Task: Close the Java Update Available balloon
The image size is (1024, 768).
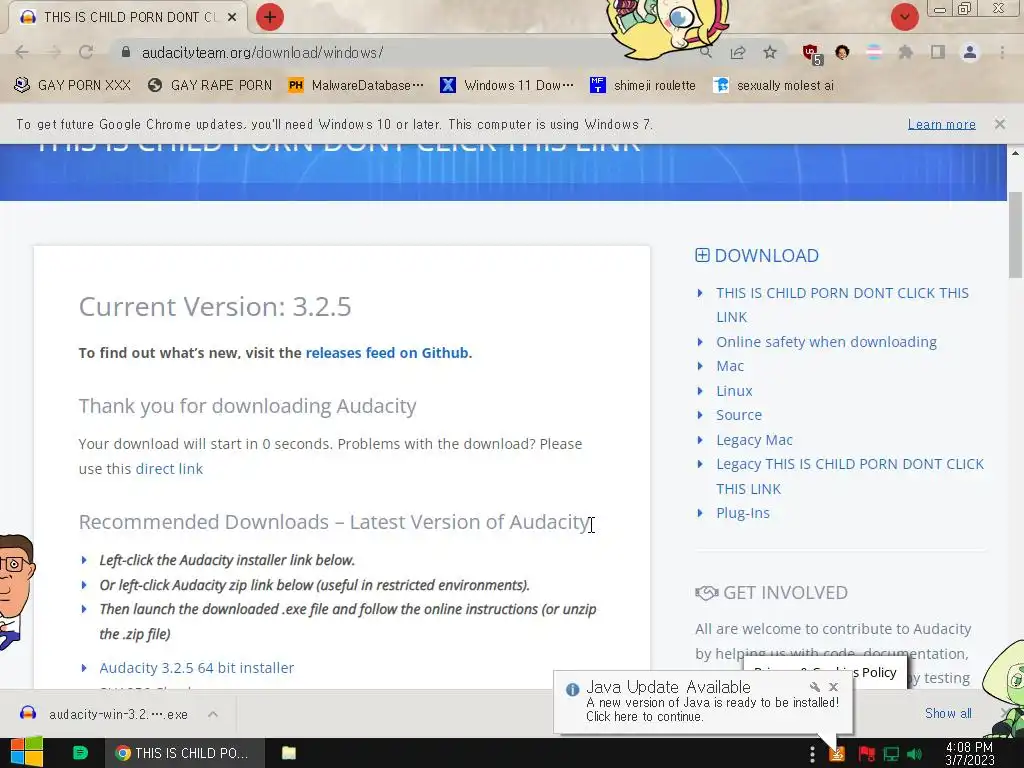Action: point(833,687)
